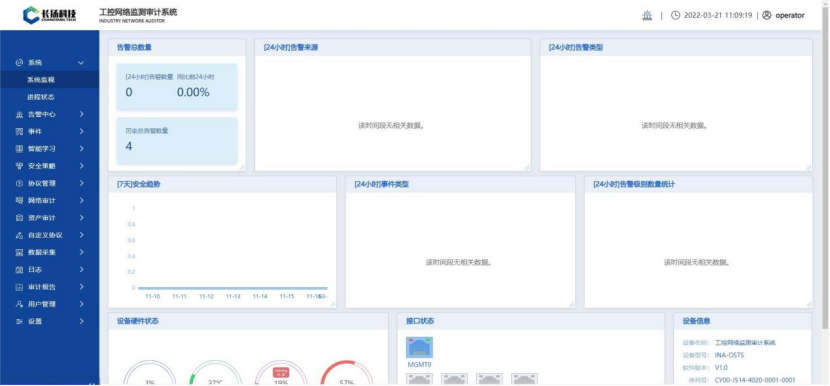
Task: Click the 用户管理 user icon in sidebar
Action: click(x=20, y=304)
